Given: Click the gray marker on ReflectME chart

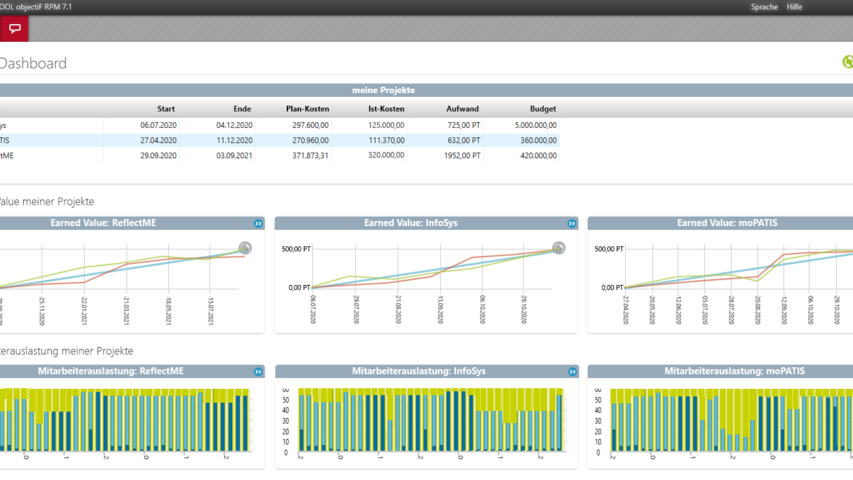Looking at the screenshot, I should (x=245, y=248).
